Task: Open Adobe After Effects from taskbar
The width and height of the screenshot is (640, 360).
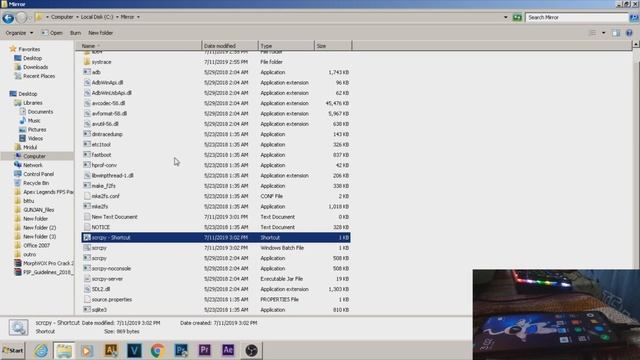Action: (228, 351)
